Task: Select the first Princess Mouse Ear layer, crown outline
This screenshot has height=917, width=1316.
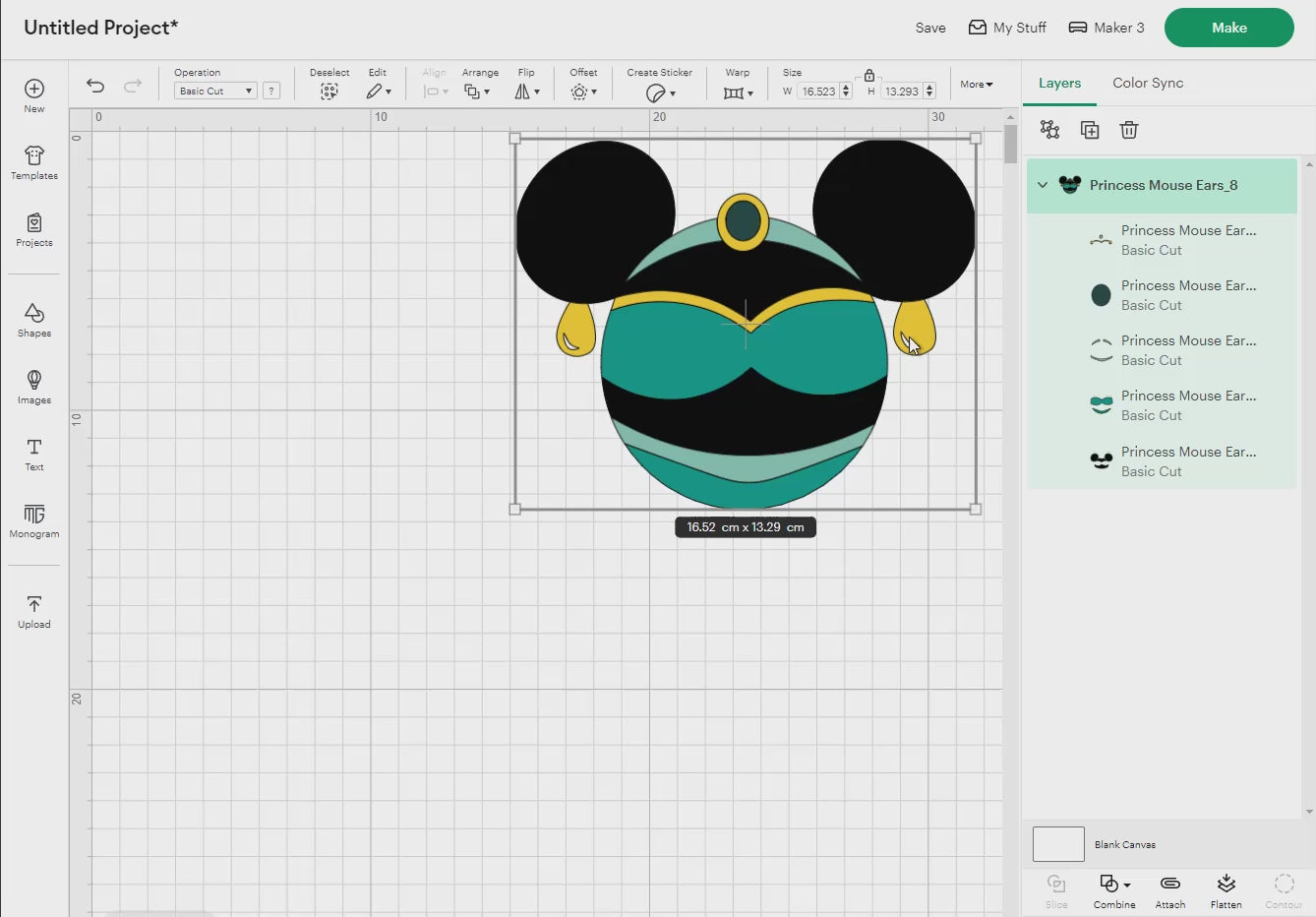Action: (x=1162, y=240)
